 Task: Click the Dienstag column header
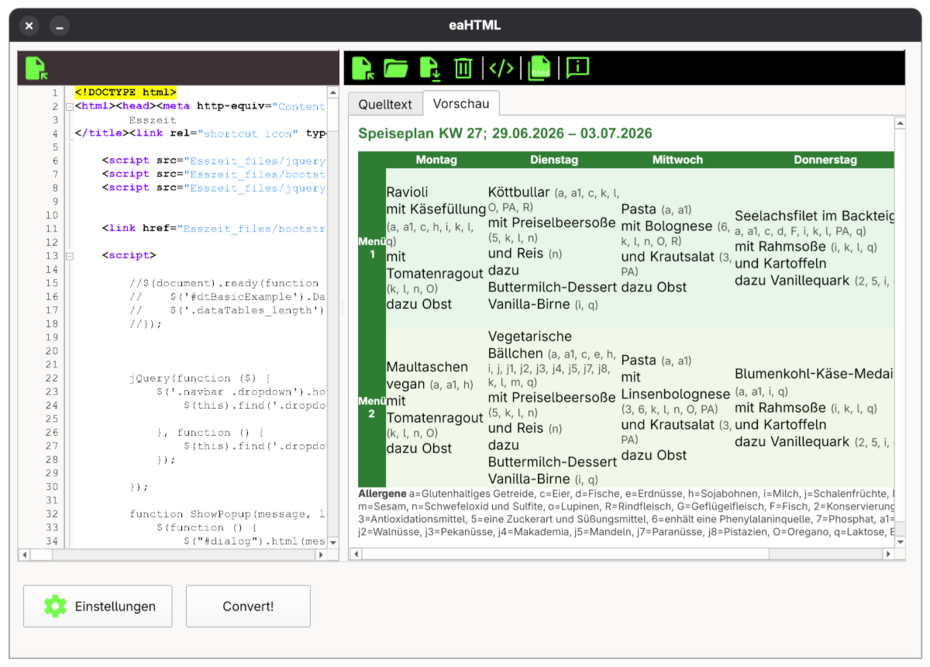point(553,159)
